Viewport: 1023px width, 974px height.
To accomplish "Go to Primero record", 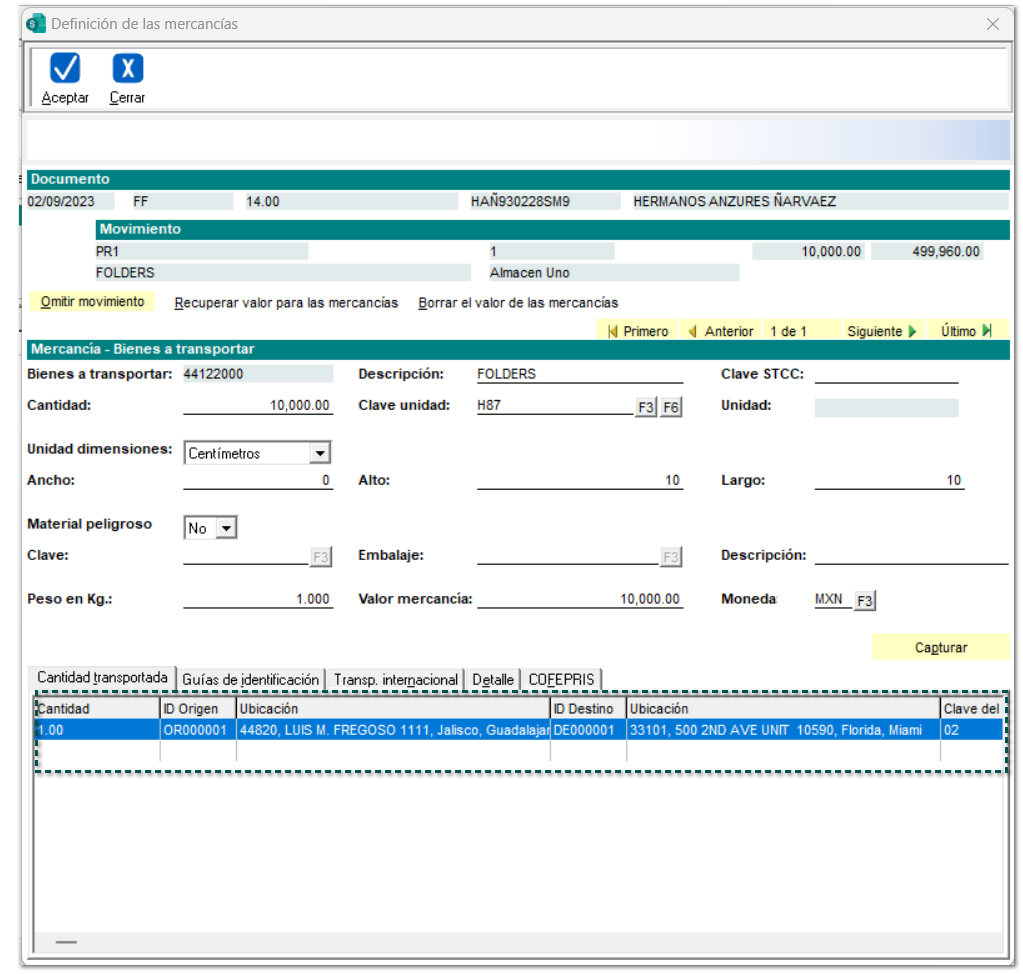I will pos(637,331).
